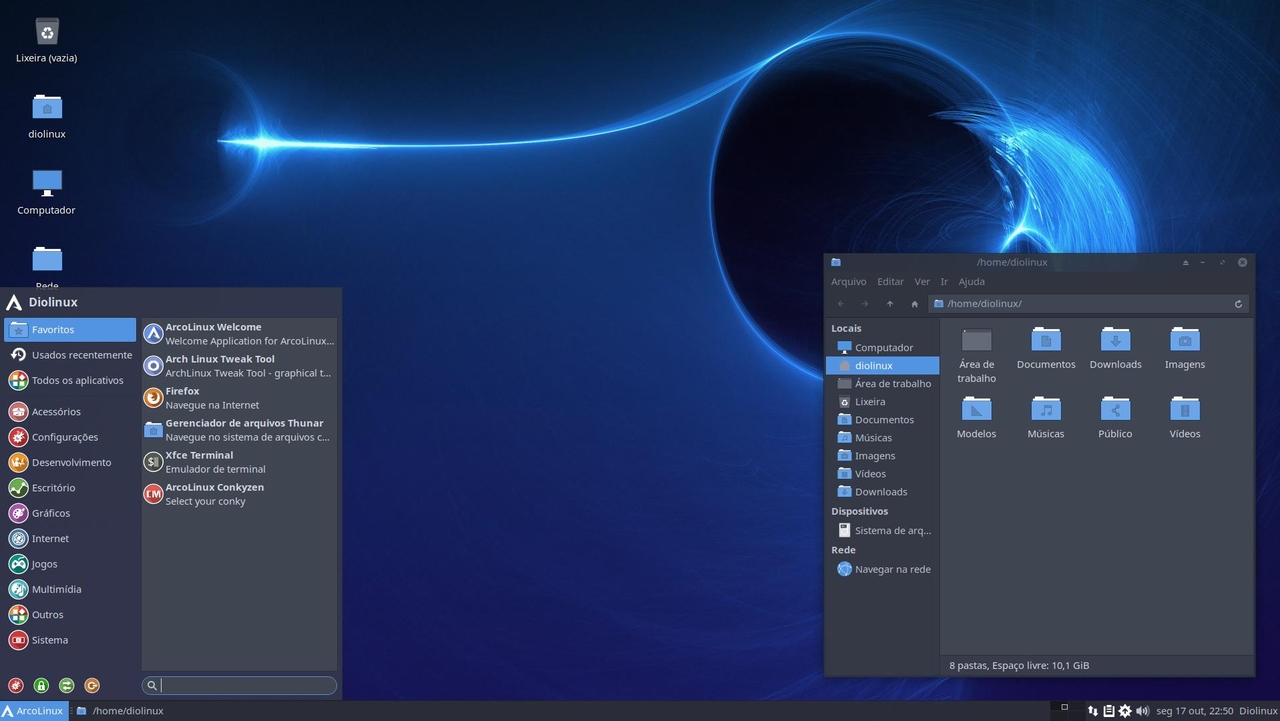The width and height of the screenshot is (1280, 721).
Task: Open the Computador desktop icon
Action: pos(46,188)
